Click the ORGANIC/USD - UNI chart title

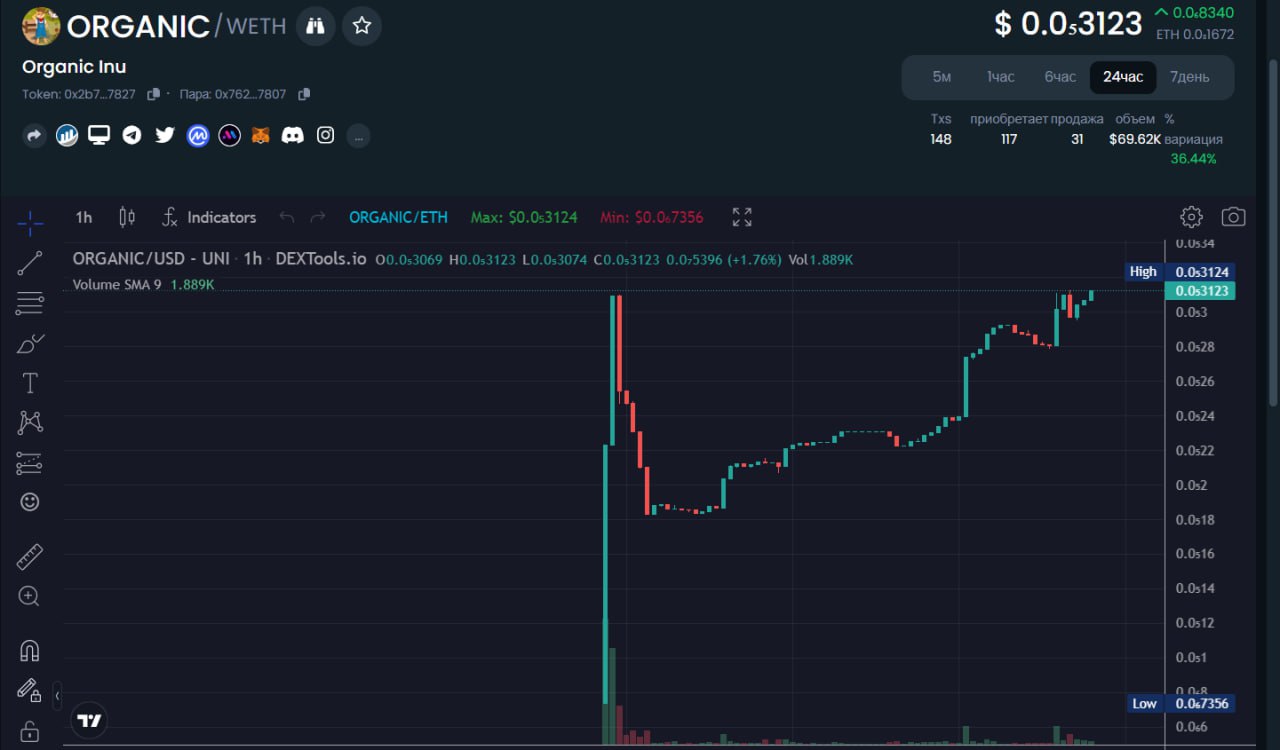point(150,259)
